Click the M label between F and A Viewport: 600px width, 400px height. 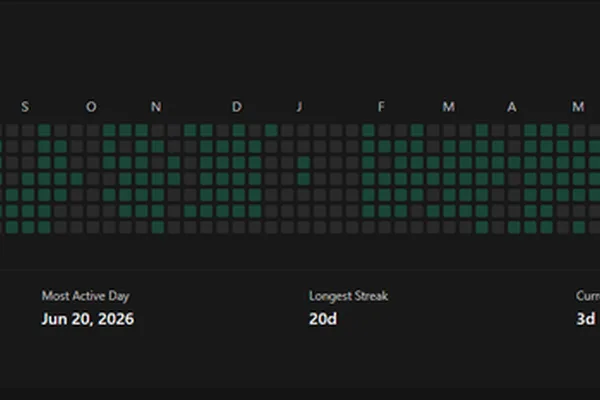(x=448, y=106)
